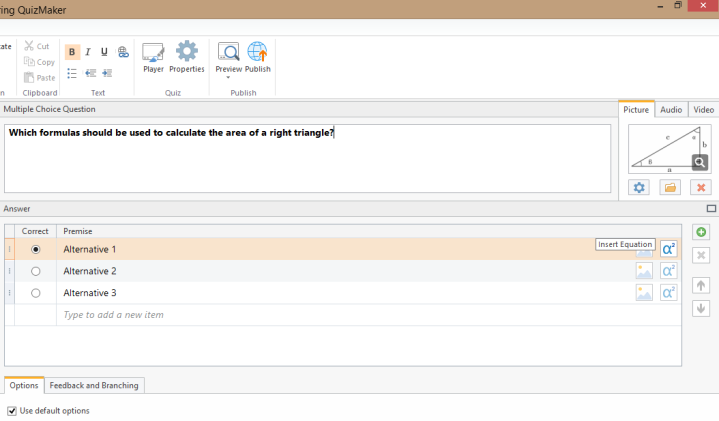Delete the selected answer with gray X
This screenshot has height=421, width=719.
701,255
